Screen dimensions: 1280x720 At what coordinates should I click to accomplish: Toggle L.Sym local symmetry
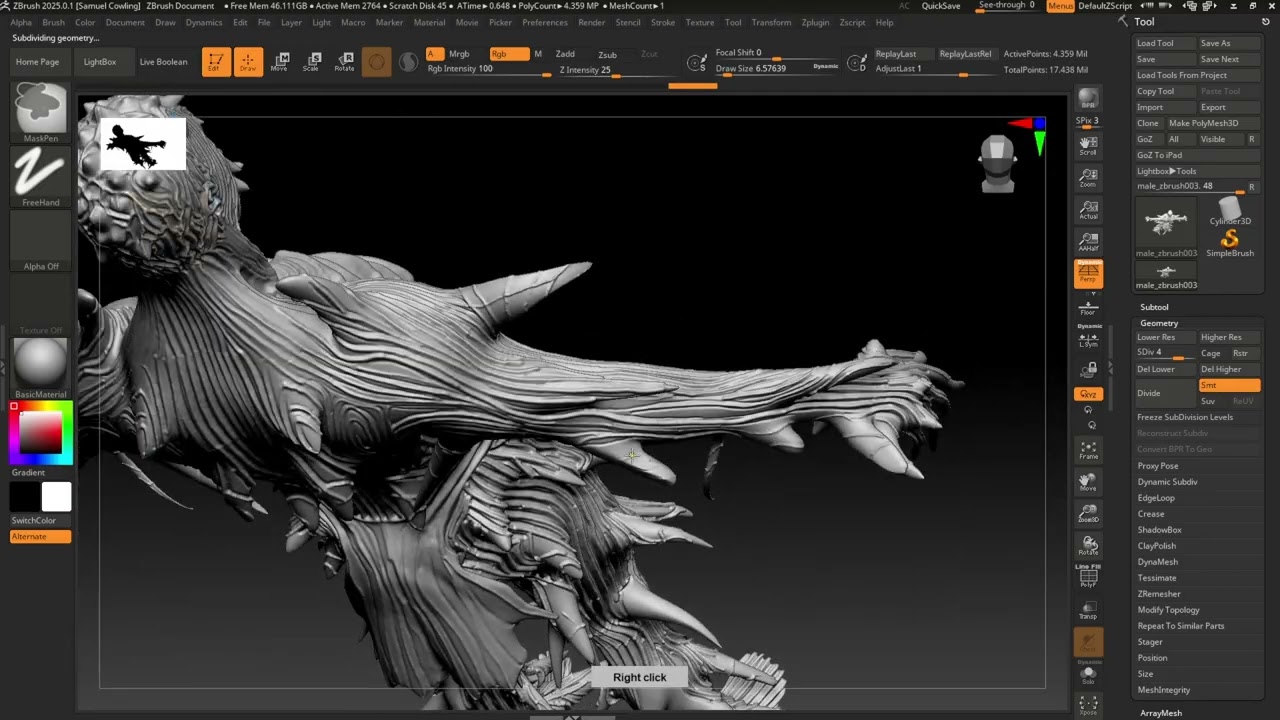1088,340
